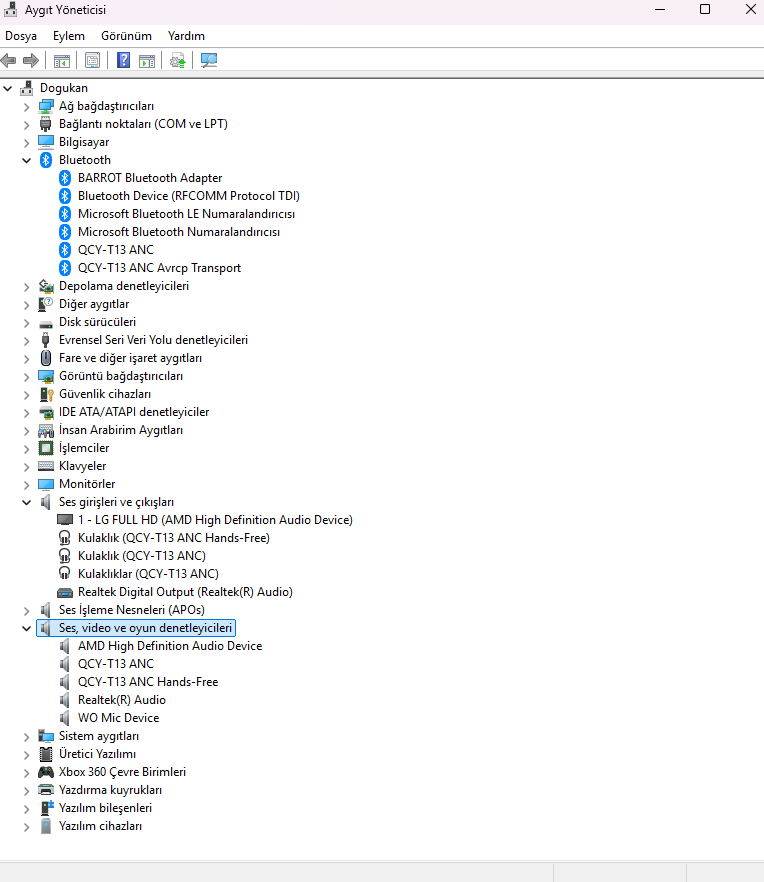This screenshot has width=764, height=882.
Task: Click Ses İşleme Nesneleri (APOs) speaker icon
Action: (x=46, y=610)
